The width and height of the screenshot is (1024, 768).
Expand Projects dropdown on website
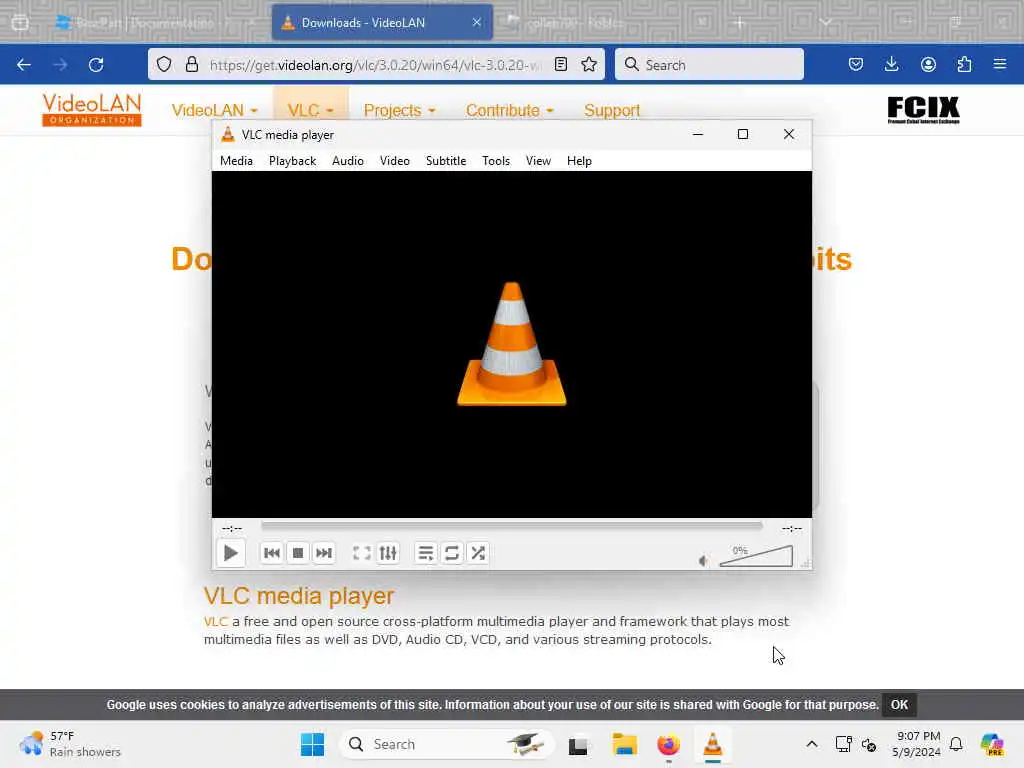tap(399, 110)
